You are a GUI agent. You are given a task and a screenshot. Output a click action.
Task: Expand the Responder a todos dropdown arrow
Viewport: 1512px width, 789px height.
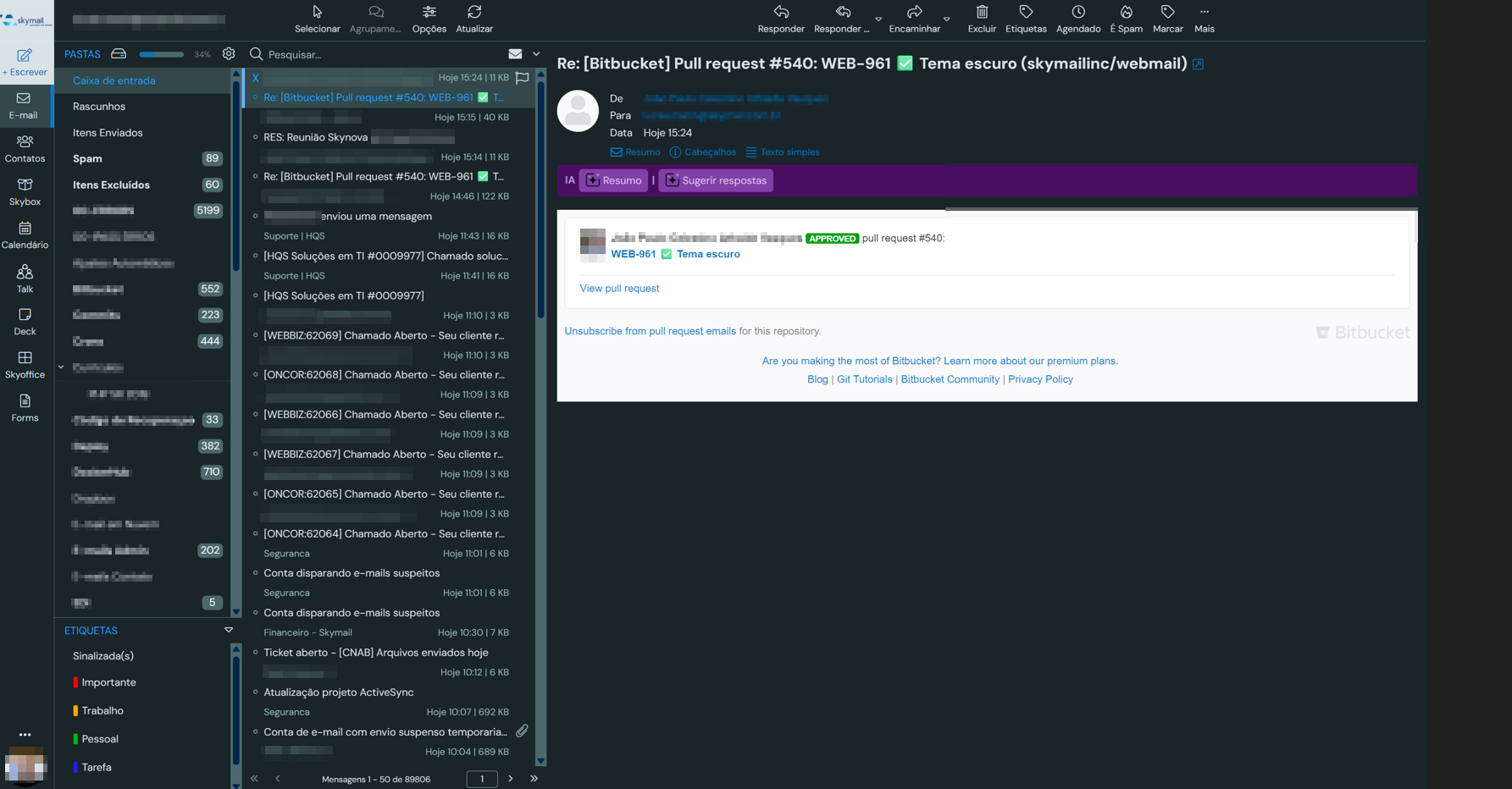tap(878, 19)
